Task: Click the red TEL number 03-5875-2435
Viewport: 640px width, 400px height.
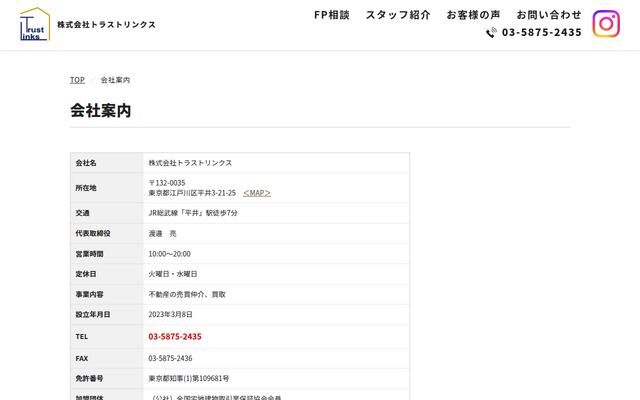Action: pos(175,336)
